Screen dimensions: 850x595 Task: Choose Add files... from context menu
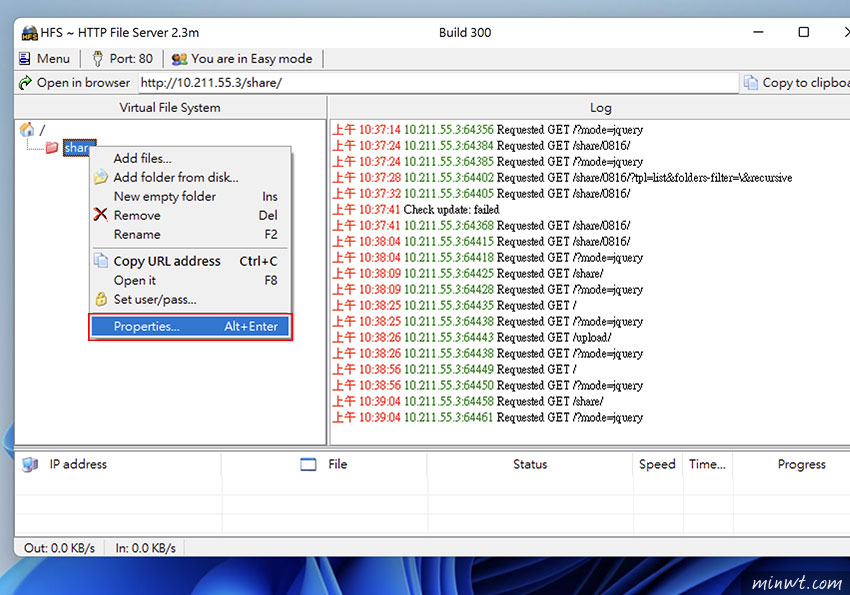pyautogui.click(x=190, y=158)
